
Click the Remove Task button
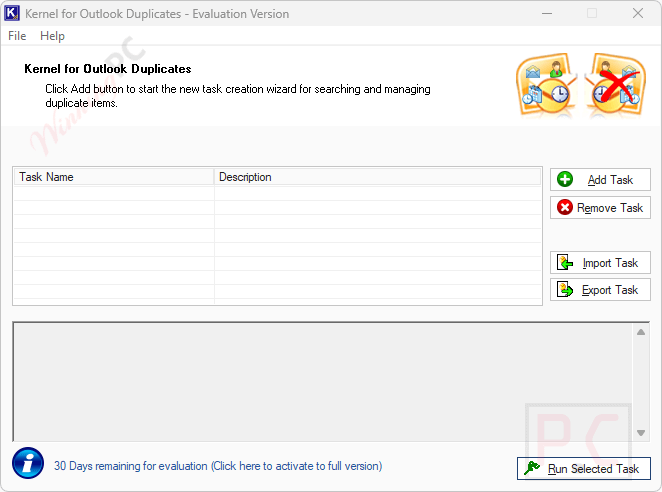[x=600, y=208]
